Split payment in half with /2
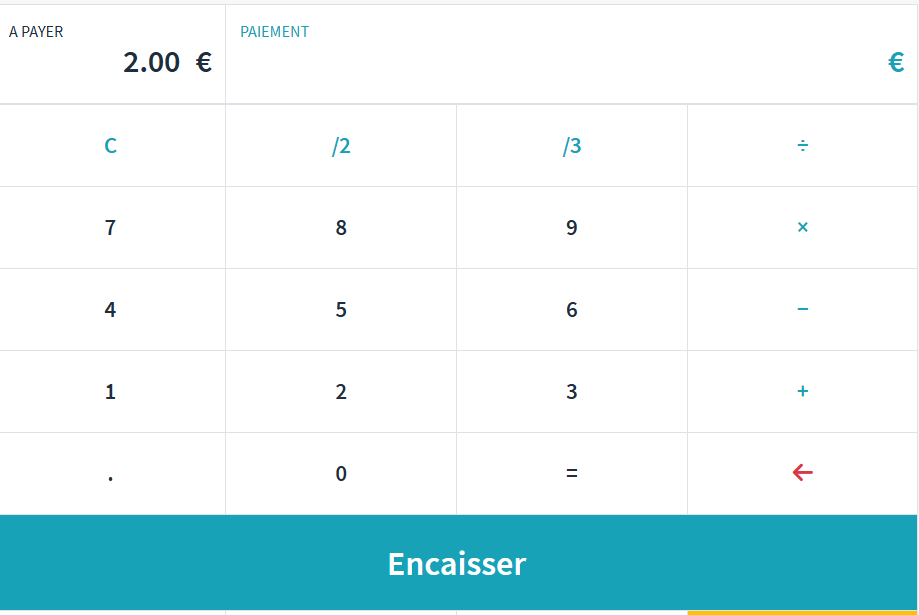Viewport: 919px width, 615px height. pyautogui.click(x=341, y=146)
